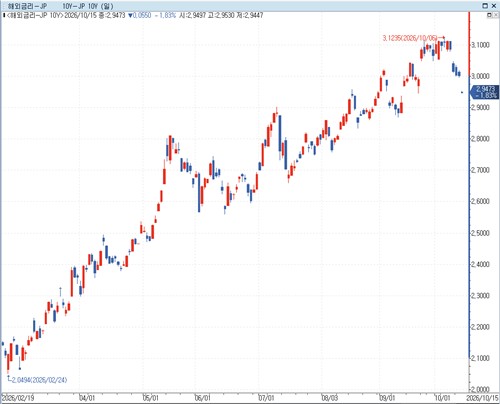Click the 3.0000 y-axis label
This screenshot has width=500, height=404.
tap(480, 76)
